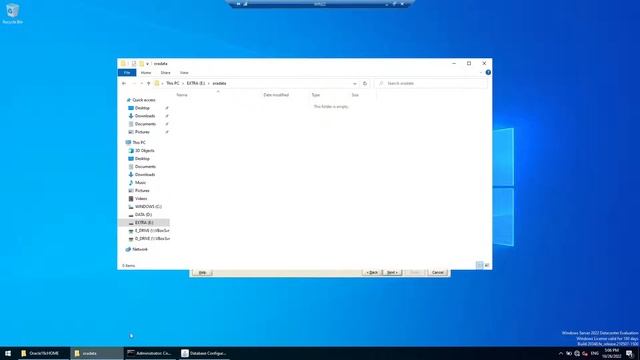Screen dimensions: 640x360
Task: Switch to large icons view via status bar icon
Action: pyautogui.click(x=487, y=265)
